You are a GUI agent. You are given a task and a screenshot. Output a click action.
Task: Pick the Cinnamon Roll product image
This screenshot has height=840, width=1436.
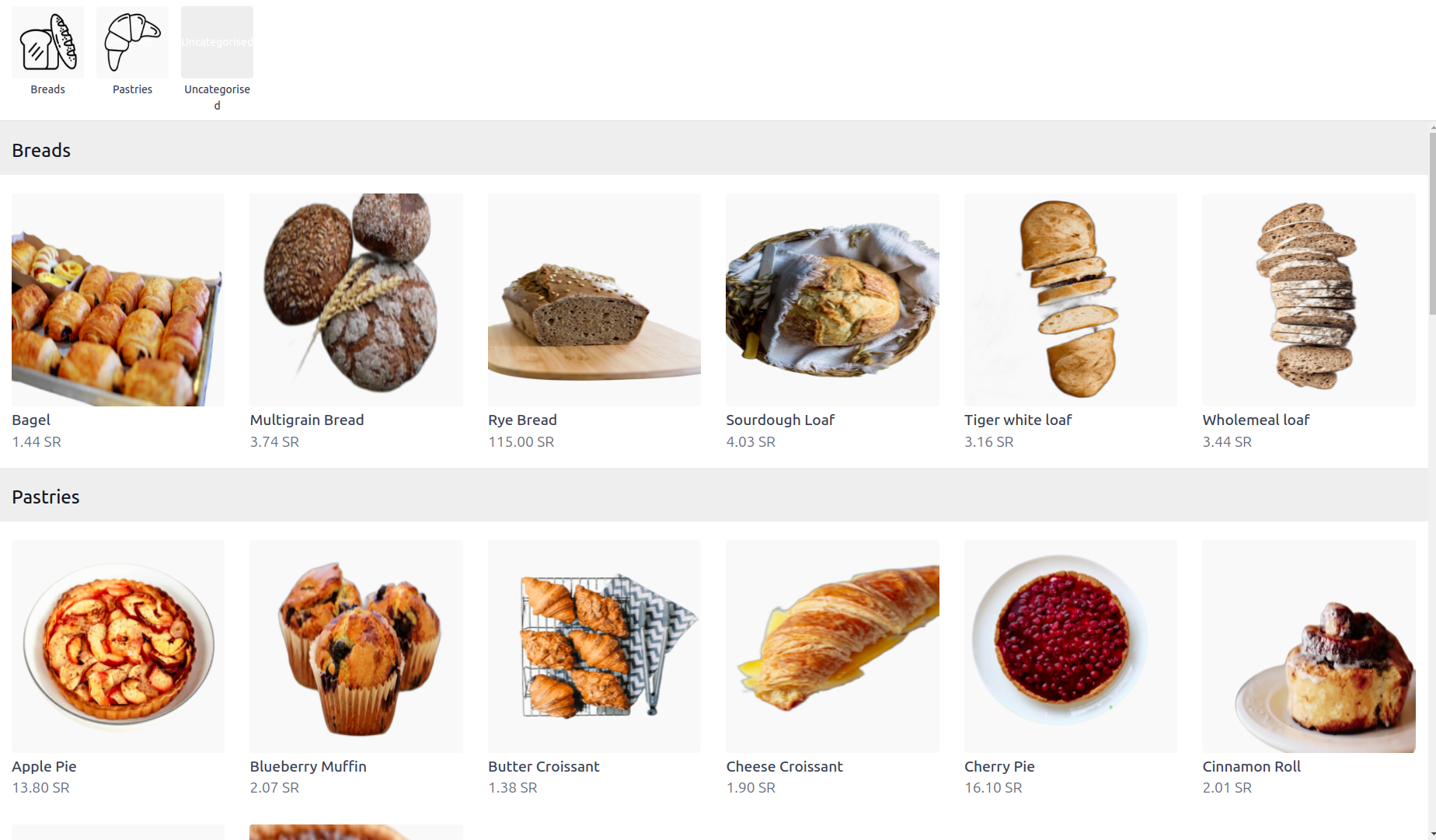pyautogui.click(x=1309, y=647)
